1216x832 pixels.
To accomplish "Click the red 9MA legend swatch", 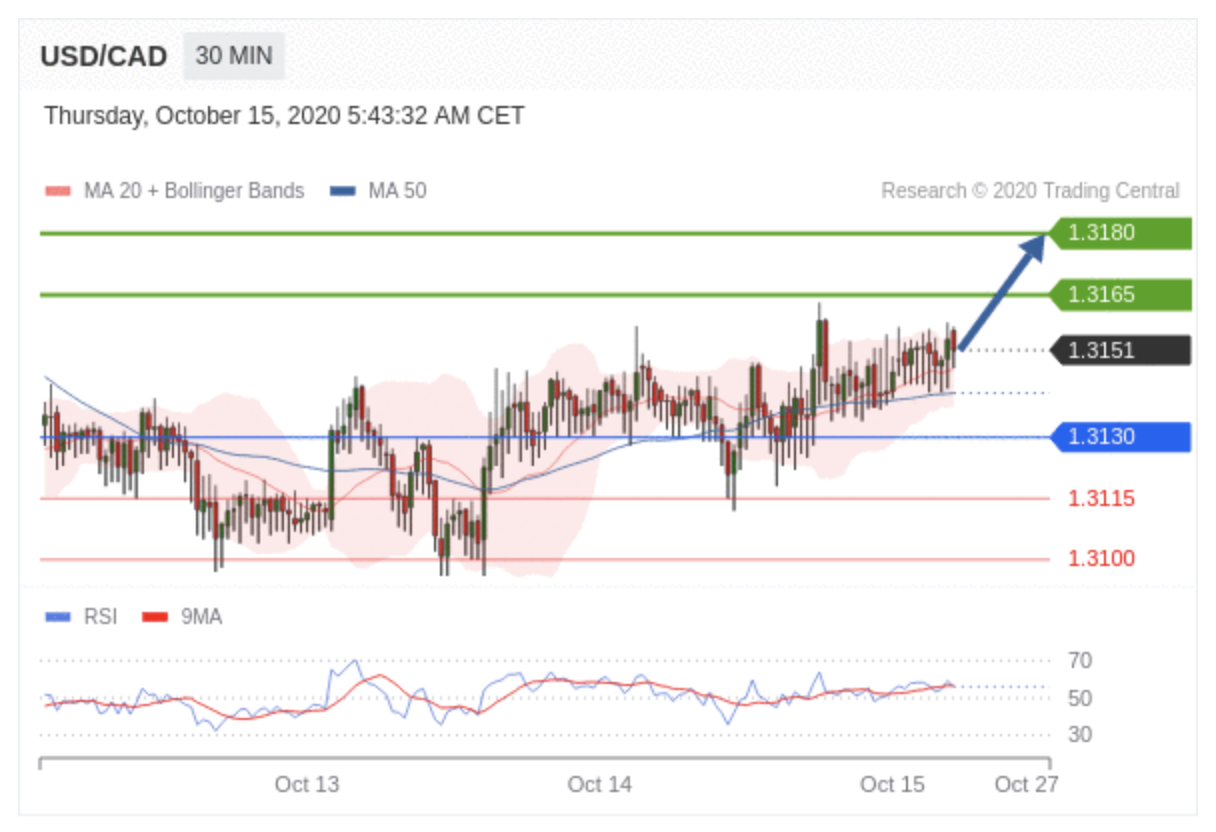I will pyautogui.click(x=155, y=617).
